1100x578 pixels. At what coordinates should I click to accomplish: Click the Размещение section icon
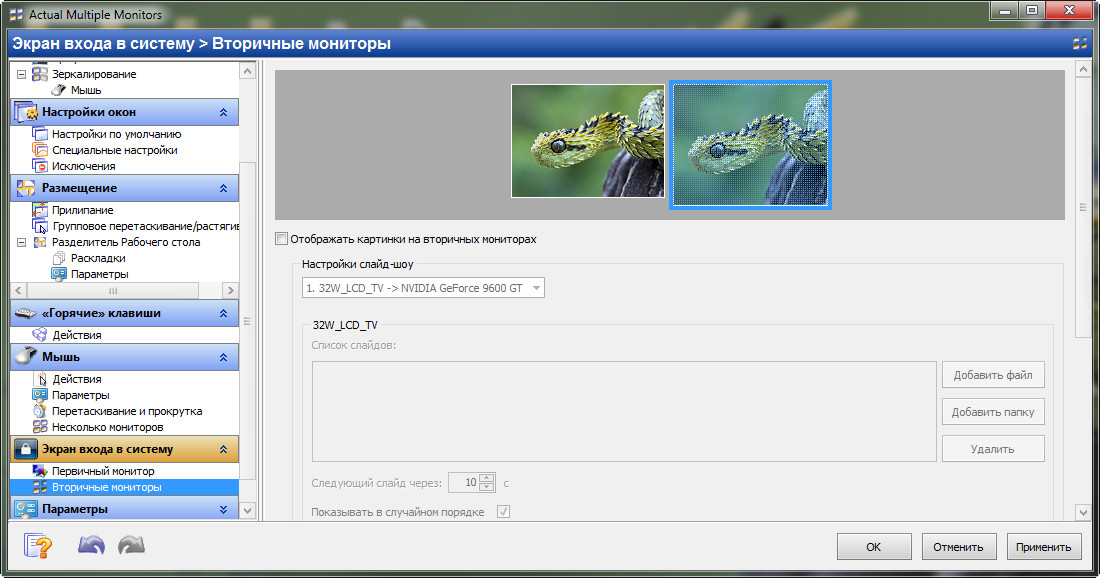(26, 187)
